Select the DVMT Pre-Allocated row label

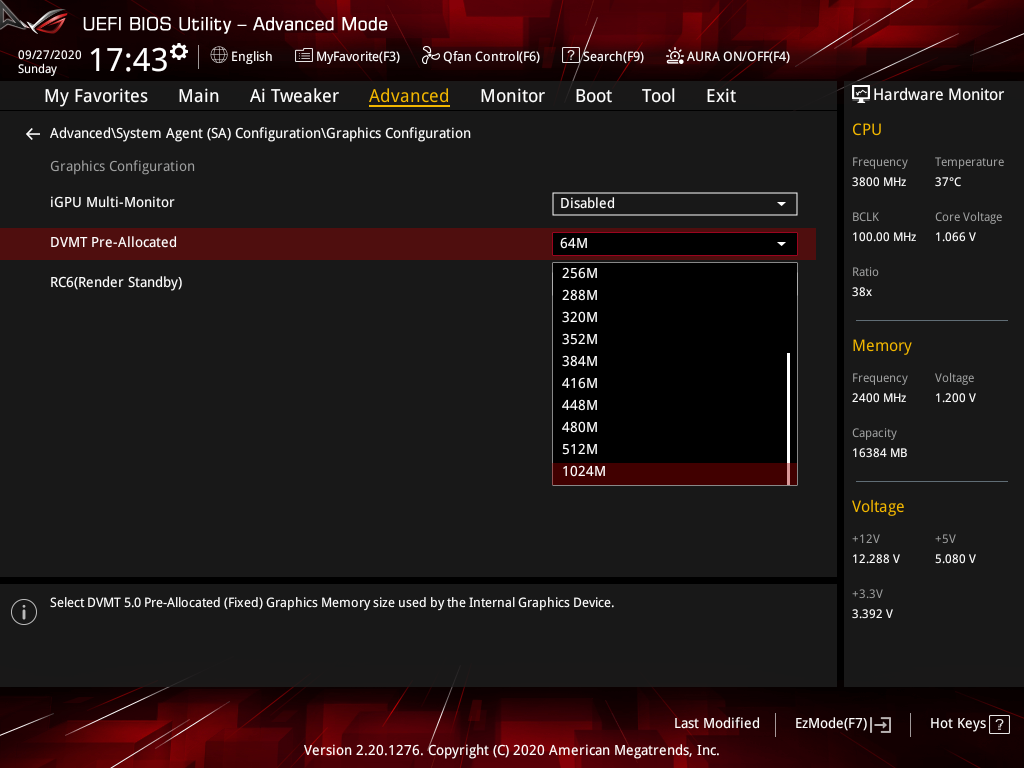pos(114,242)
